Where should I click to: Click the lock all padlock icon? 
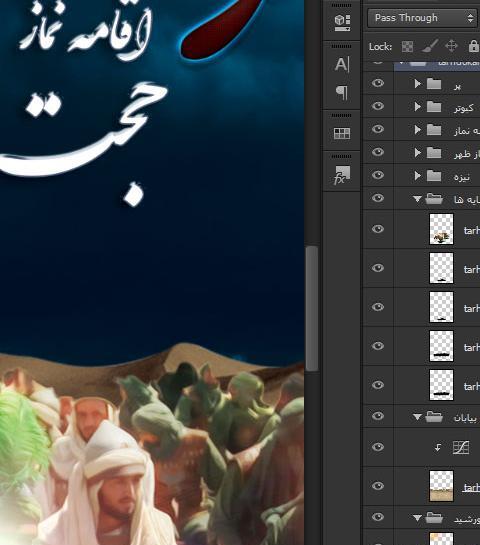coord(473,46)
